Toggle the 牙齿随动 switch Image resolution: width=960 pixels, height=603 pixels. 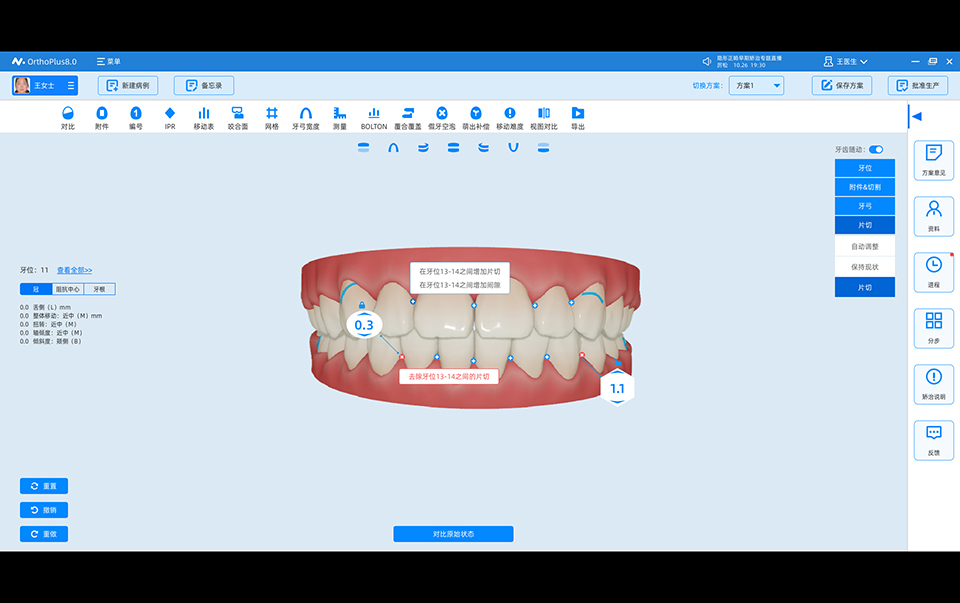(875, 149)
